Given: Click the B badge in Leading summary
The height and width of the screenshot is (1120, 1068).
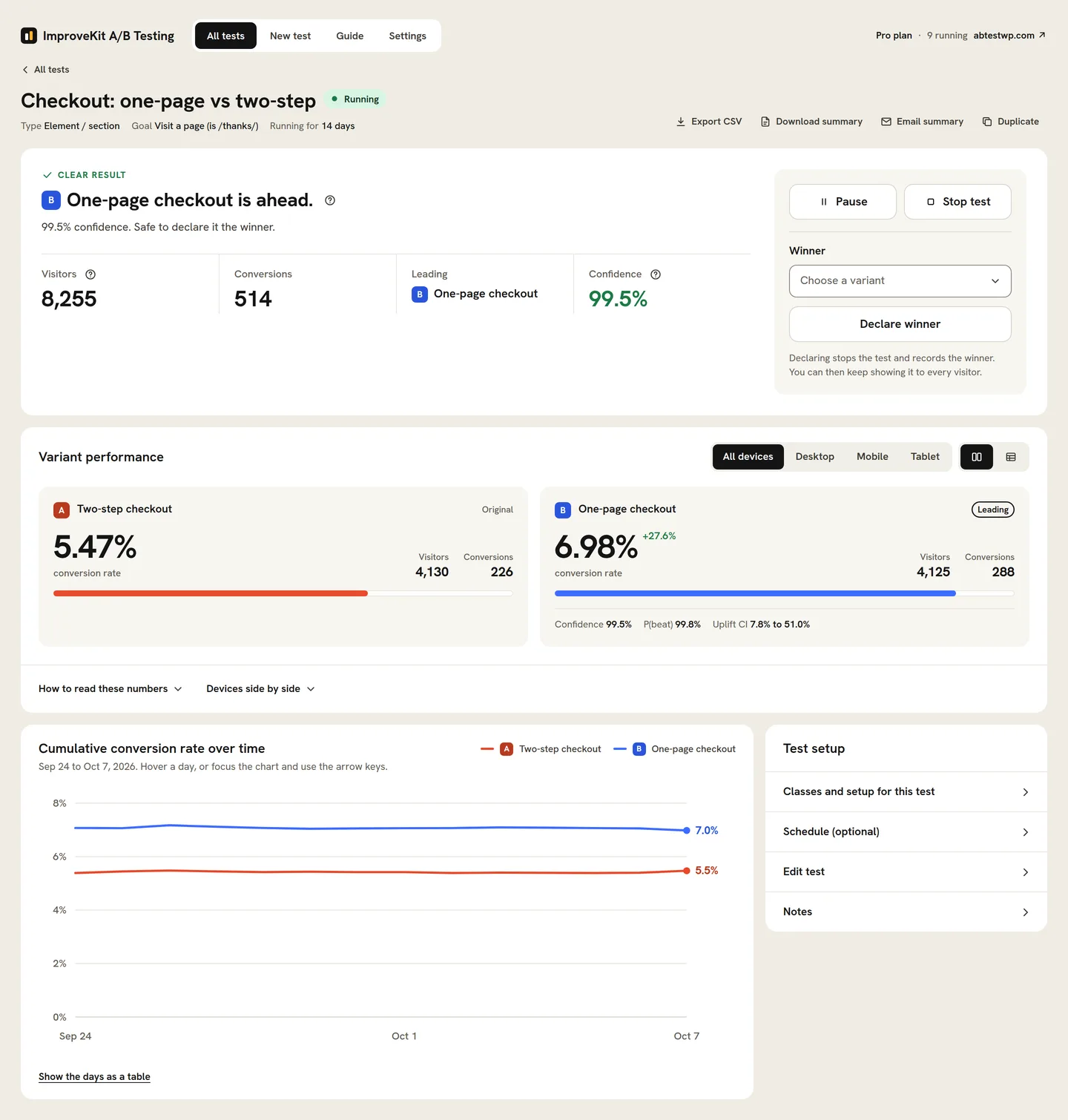Looking at the screenshot, I should 420,294.
